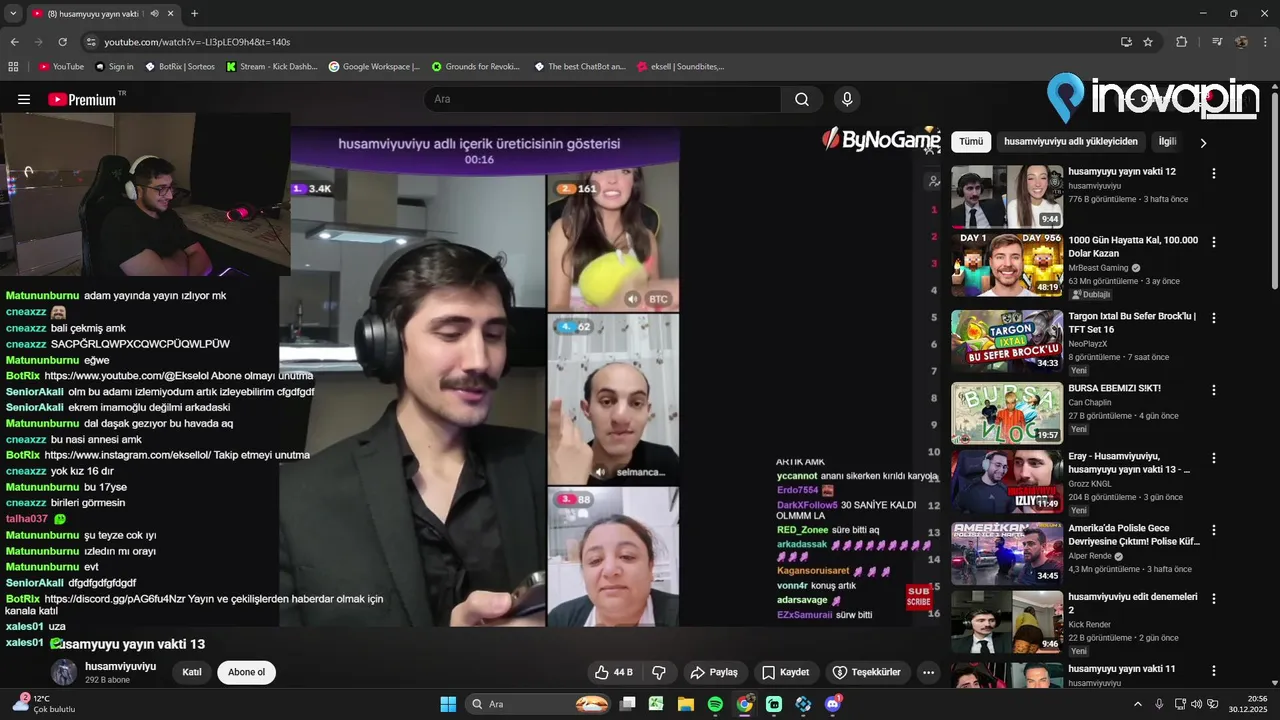Click the YouTube search magnifier button
1280x720 pixels.
tap(802, 99)
